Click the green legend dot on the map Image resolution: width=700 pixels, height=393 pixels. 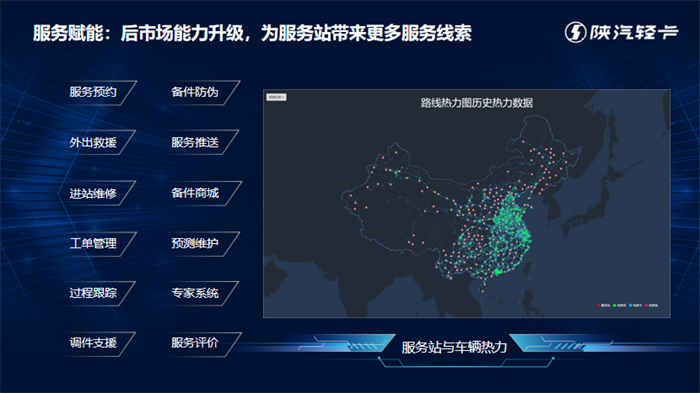pos(615,305)
